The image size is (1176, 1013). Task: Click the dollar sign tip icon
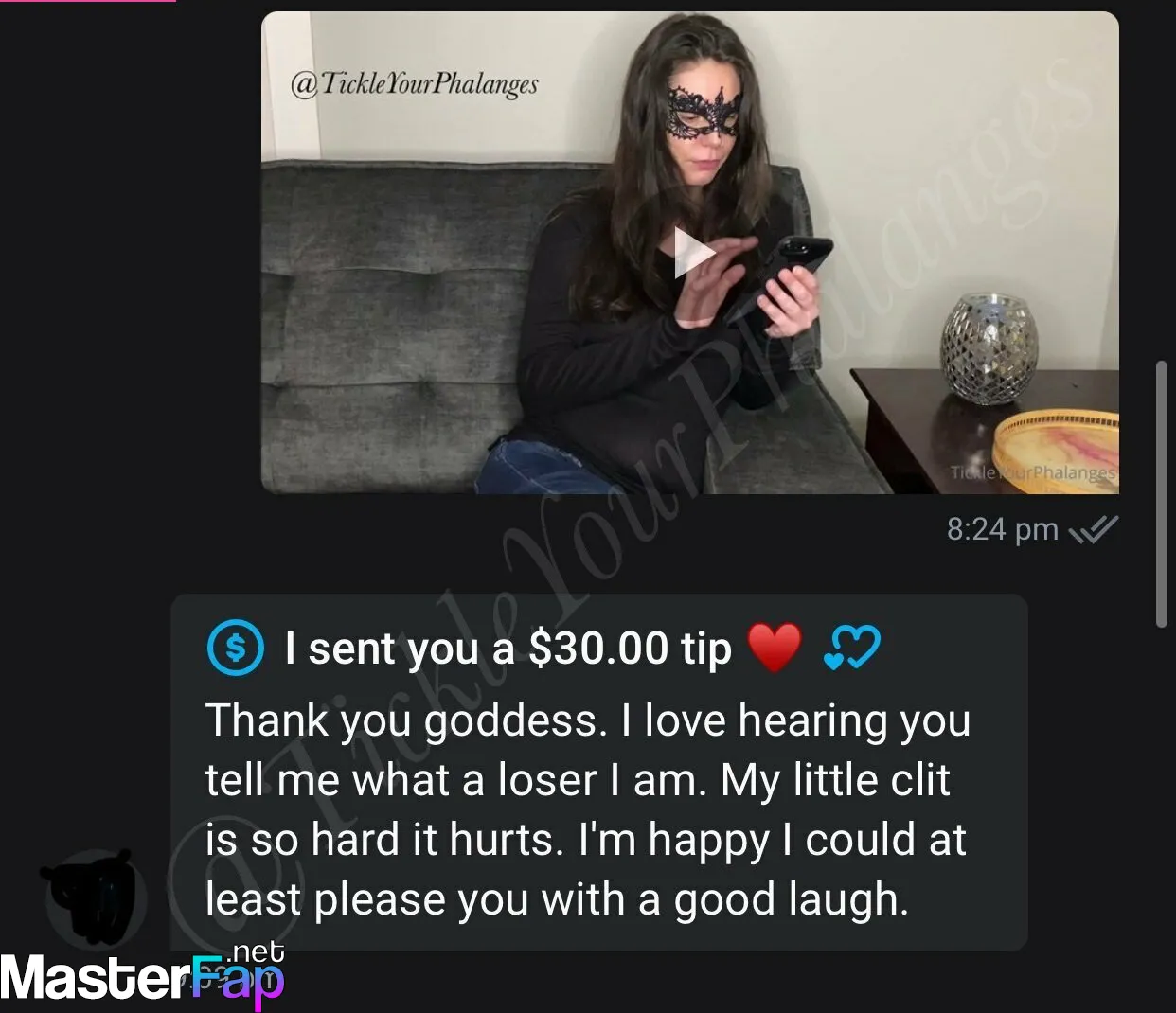235,648
